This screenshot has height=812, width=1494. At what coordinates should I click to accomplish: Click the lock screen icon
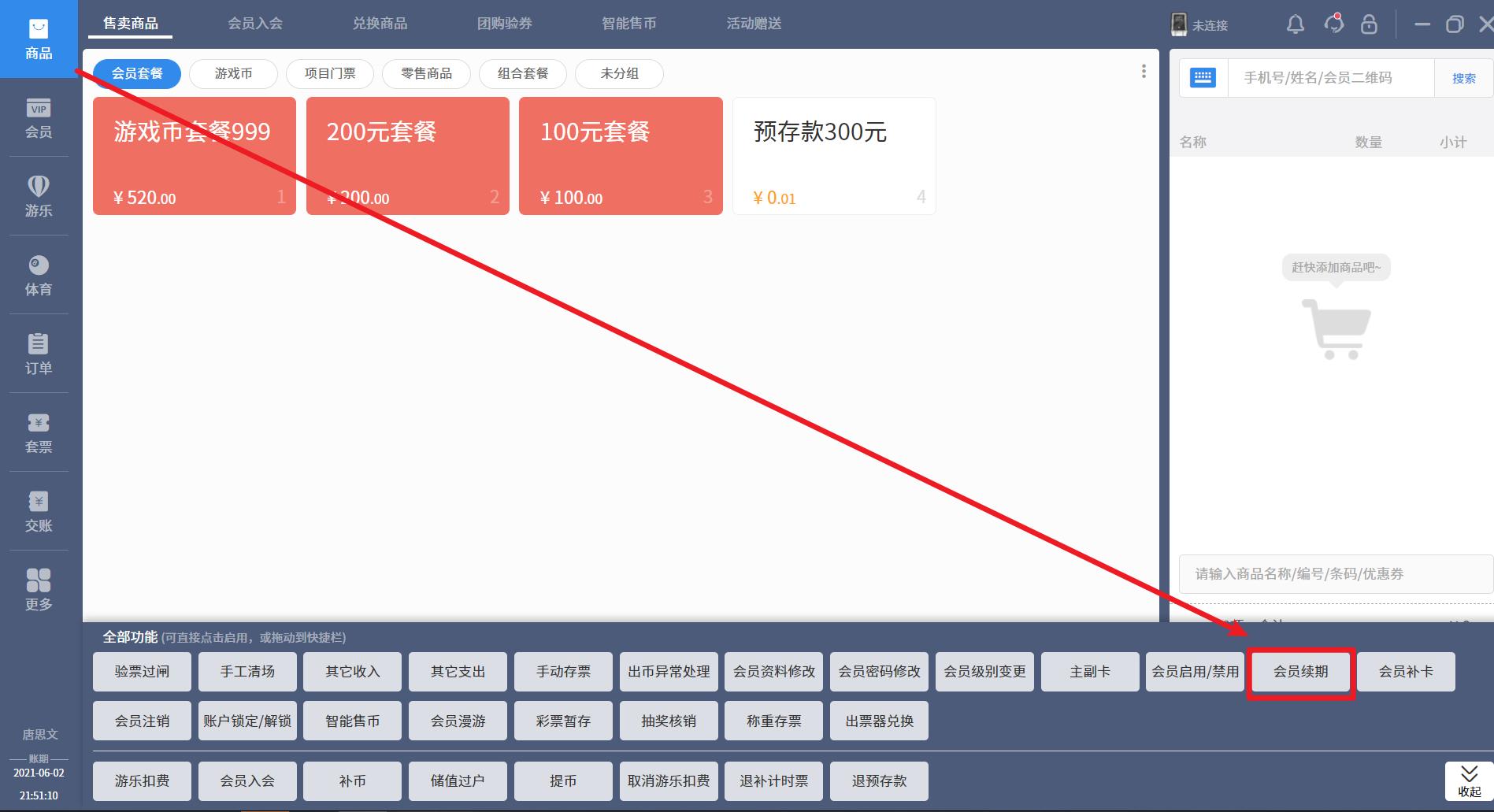point(1369,24)
